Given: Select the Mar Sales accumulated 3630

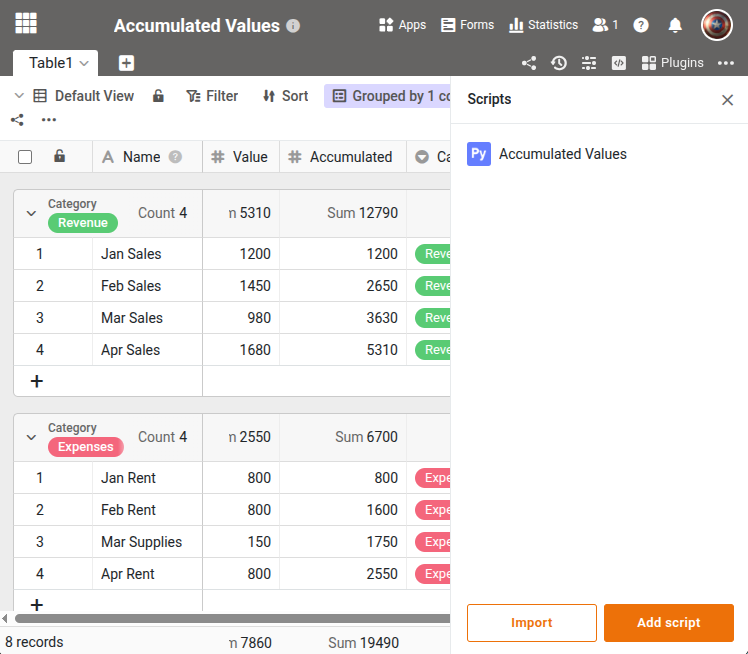Looking at the screenshot, I should point(343,318).
